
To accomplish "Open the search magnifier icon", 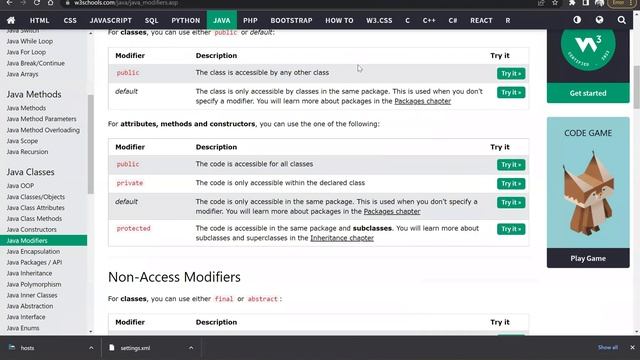I will [x=621, y=20].
